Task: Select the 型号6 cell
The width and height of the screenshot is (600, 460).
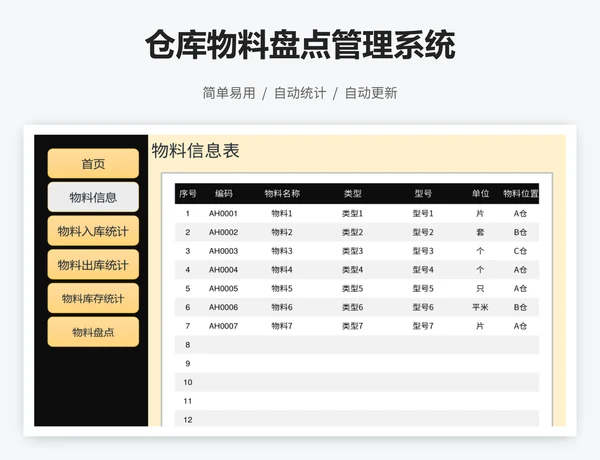Action: point(423,307)
